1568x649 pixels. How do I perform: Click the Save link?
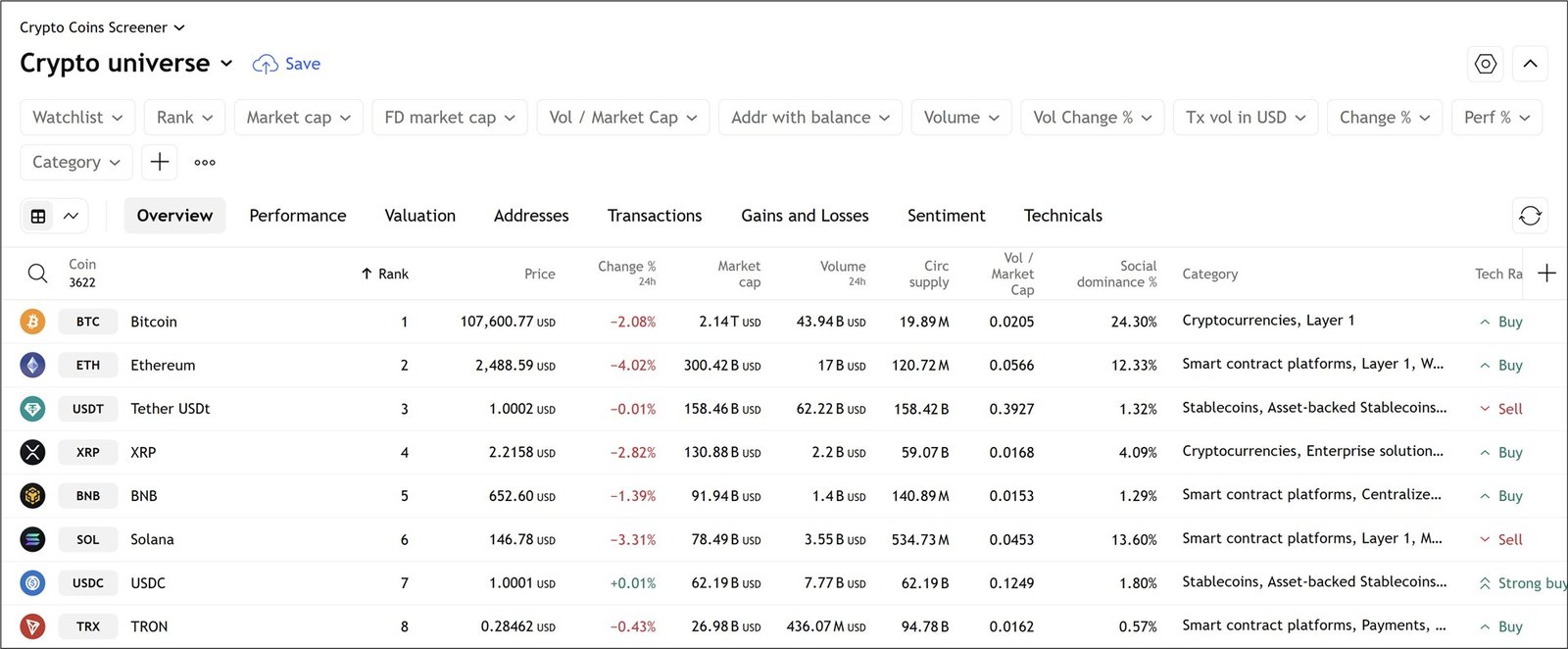coord(303,64)
